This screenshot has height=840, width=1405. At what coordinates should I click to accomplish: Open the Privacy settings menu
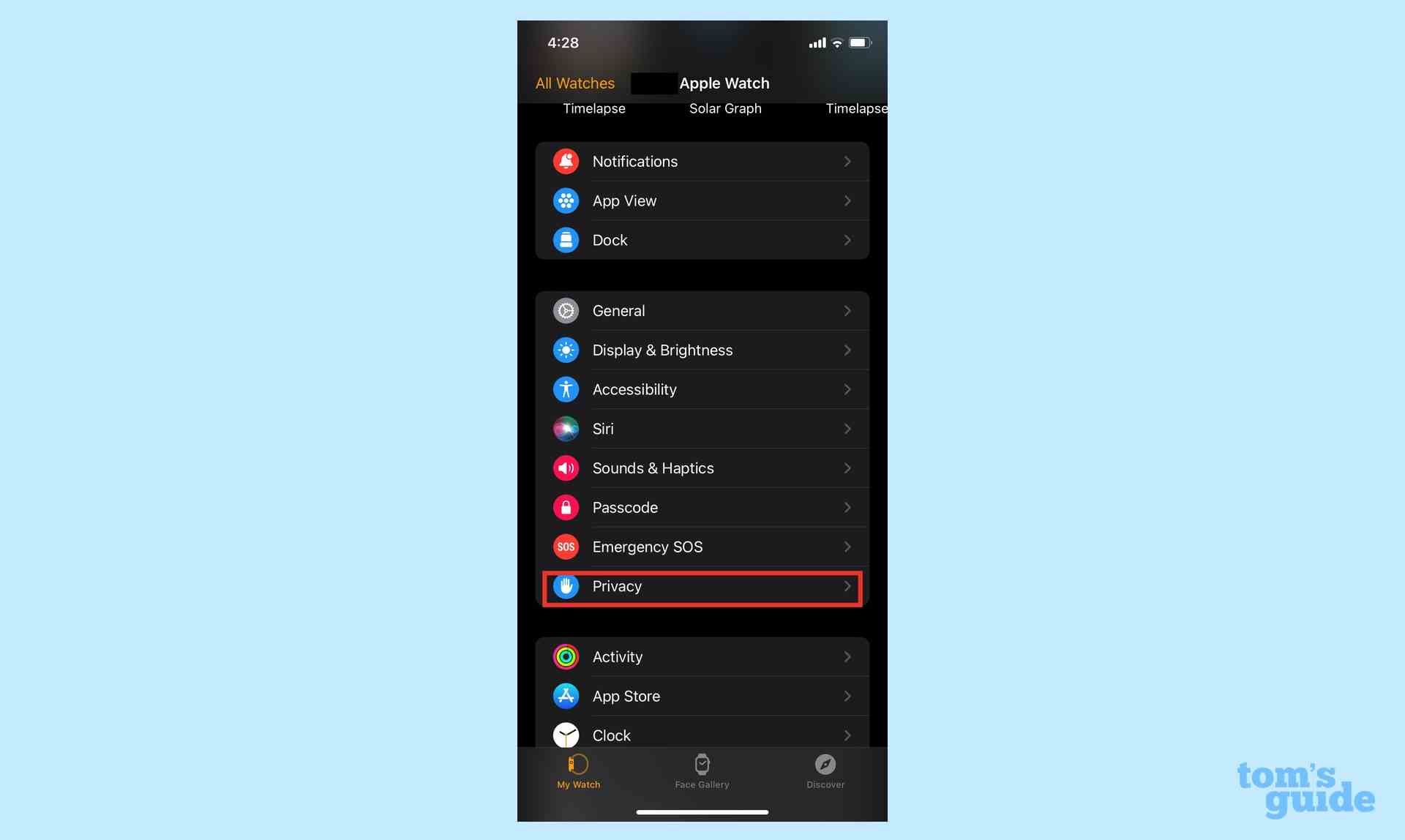point(702,586)
